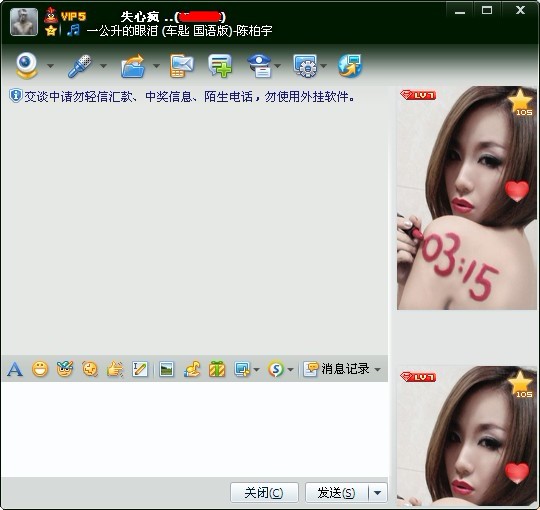The width and height of the screenshot is (540, 510).
Task: Send SMS via the phone mail icon
Action: click(x=181, y=66)
